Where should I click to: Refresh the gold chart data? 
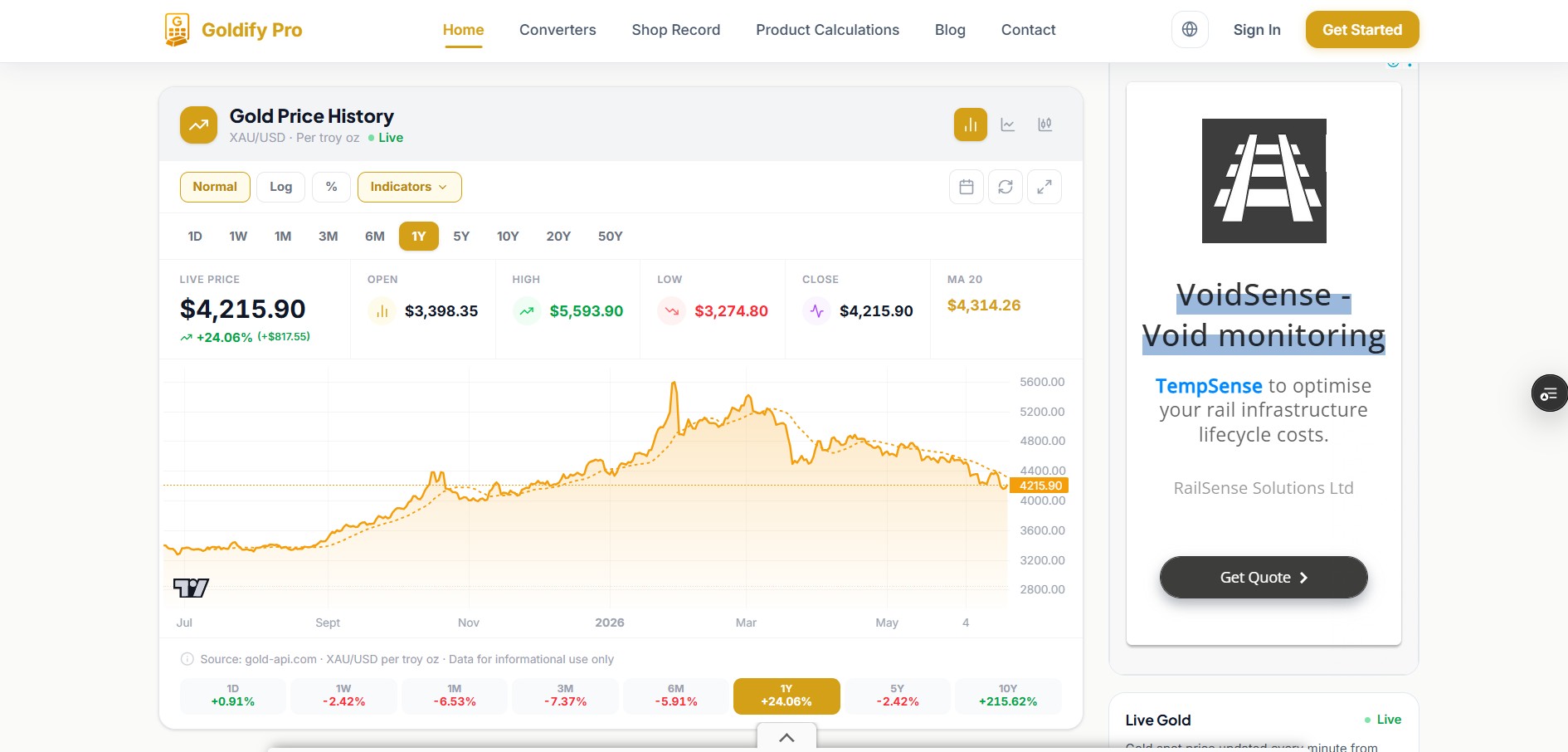(x=1006, y=187)
